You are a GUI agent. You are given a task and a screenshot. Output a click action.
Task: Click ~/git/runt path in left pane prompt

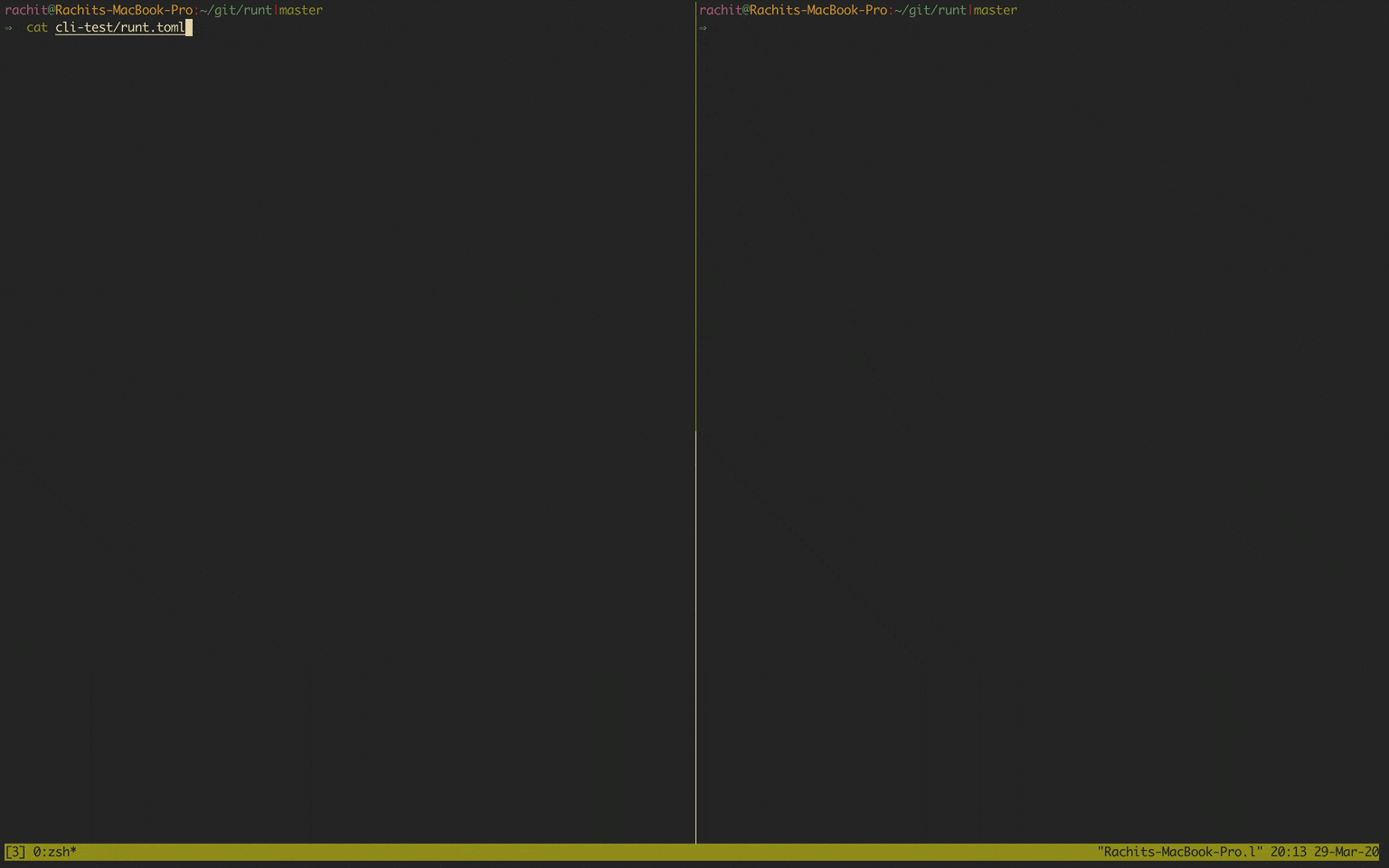point(236,10)
